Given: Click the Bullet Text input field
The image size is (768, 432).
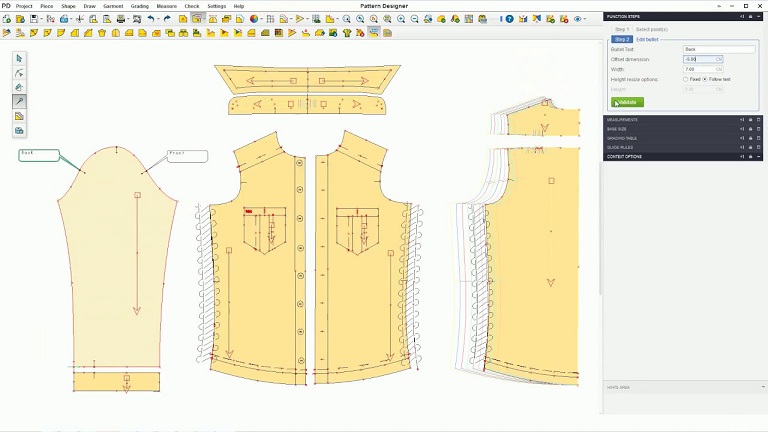Looking at the screenshot, I should pos(718,49).
